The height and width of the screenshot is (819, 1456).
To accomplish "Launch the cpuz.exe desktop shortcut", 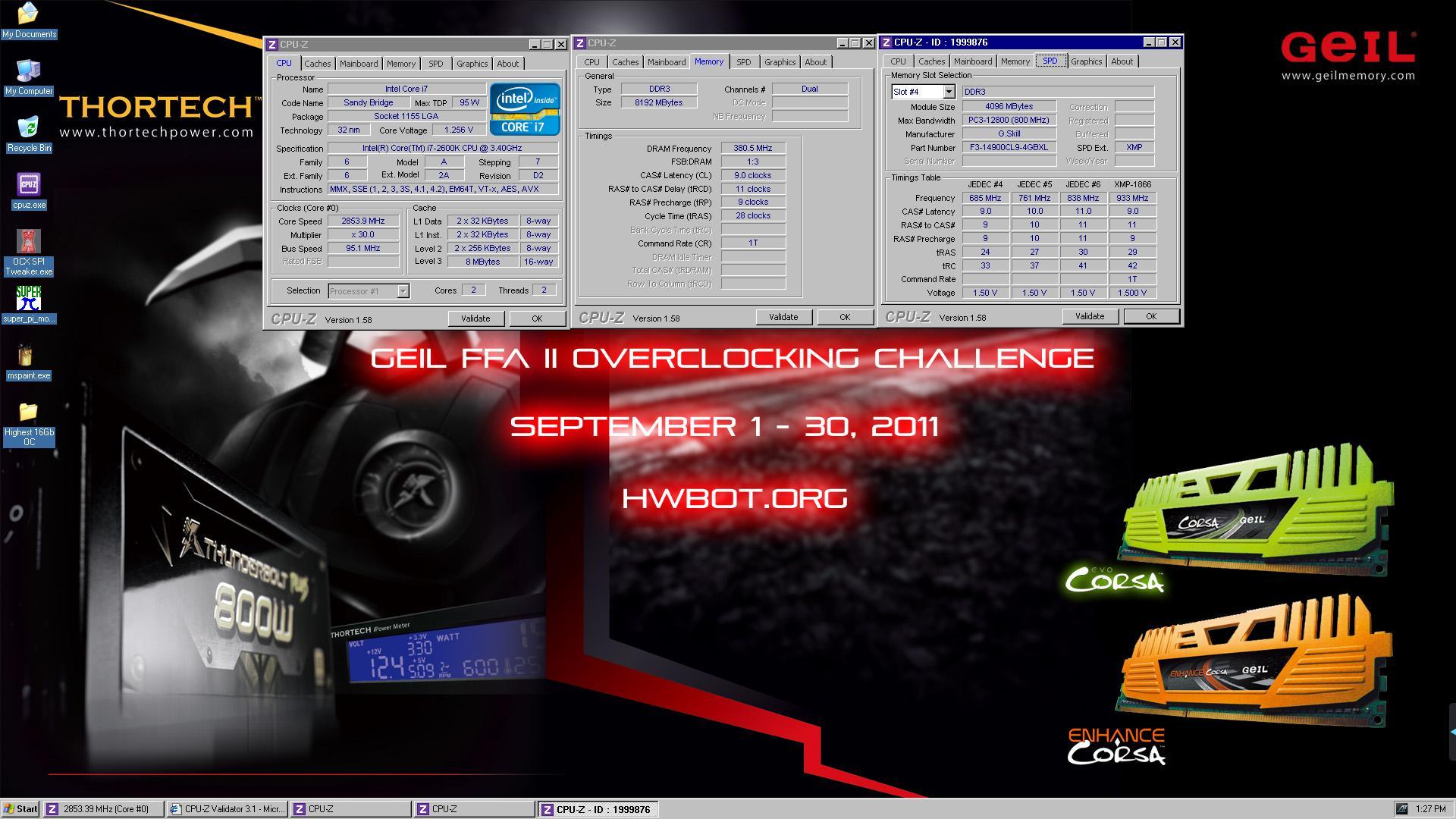I will click(x=29, y=191).
